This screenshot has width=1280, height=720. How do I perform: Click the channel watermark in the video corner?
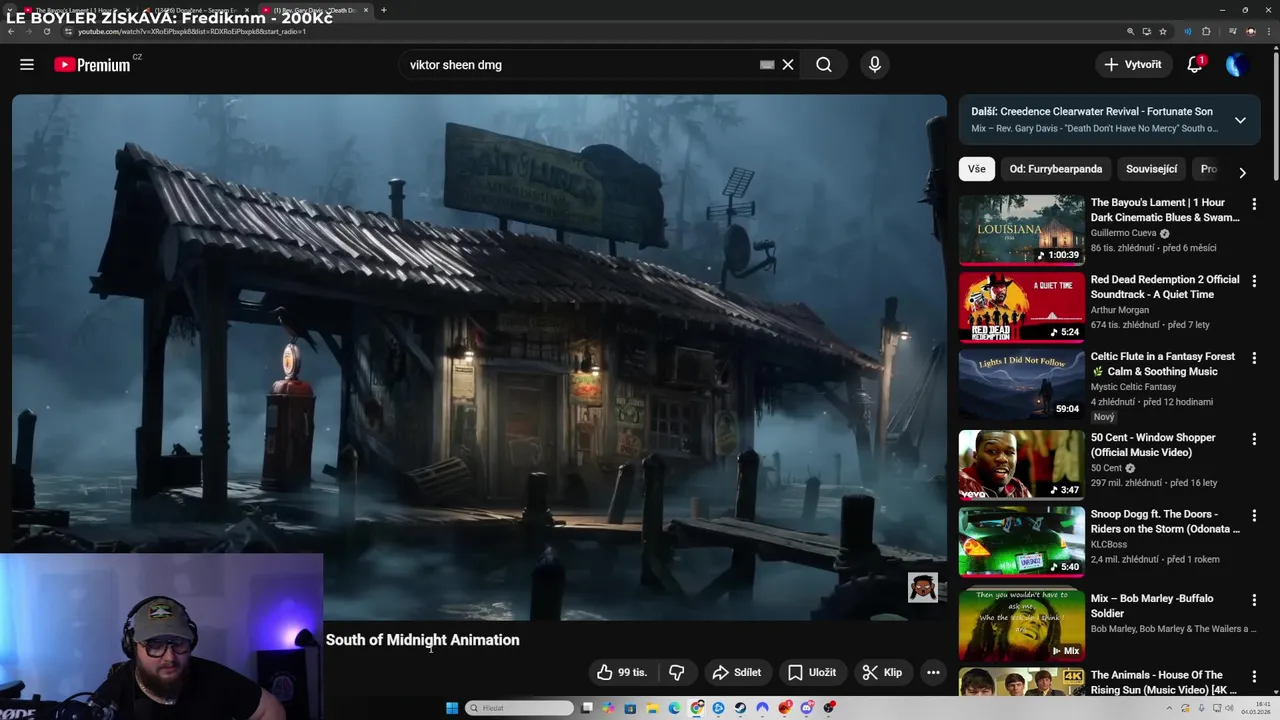pyautogui.click(x=922, y=587)
